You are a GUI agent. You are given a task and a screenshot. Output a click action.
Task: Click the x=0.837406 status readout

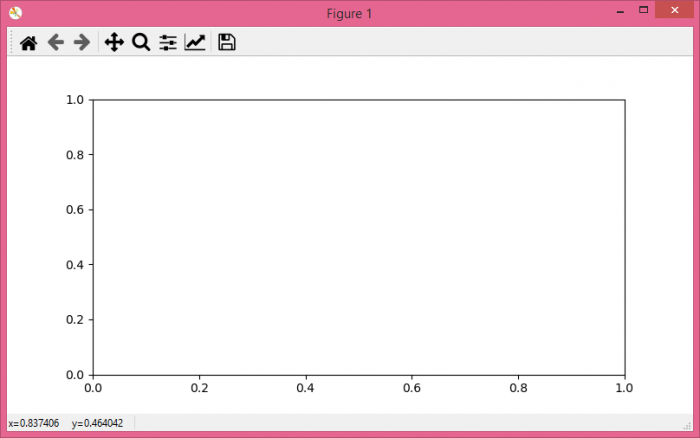tap(33, 423)
